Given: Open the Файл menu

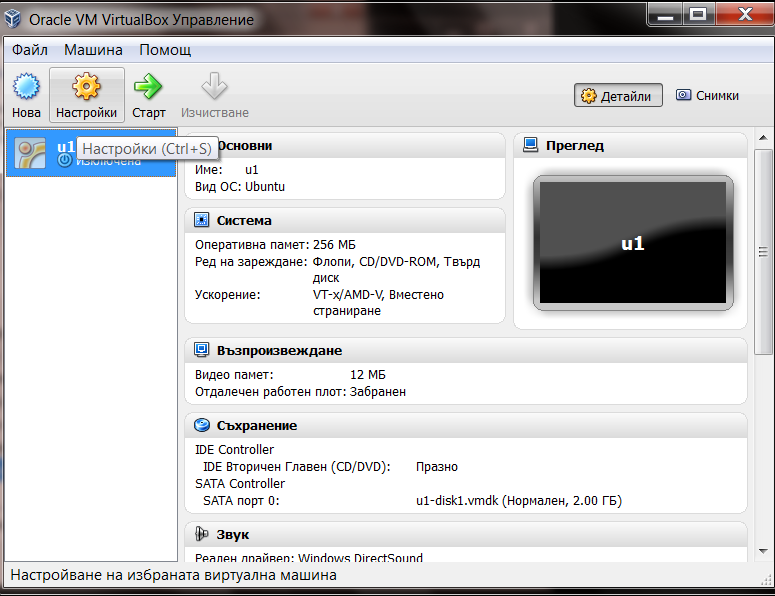Looking at the screenshot, I should coord(30,50).
